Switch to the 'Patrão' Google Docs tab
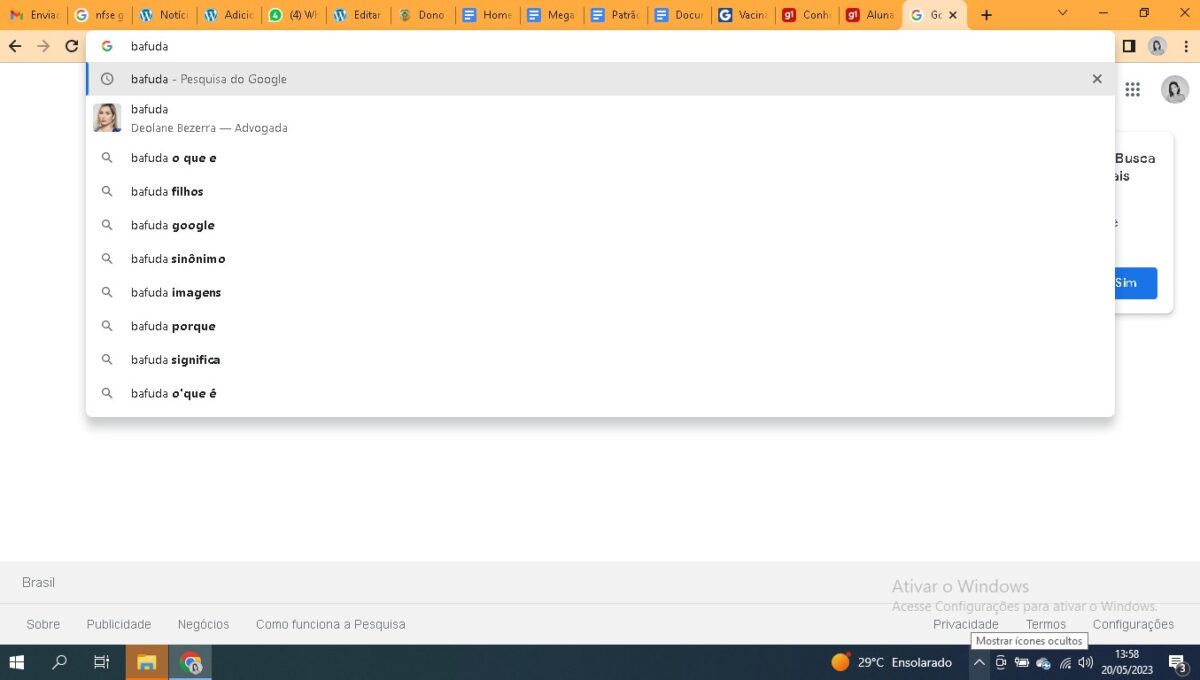 coord(616,15)
